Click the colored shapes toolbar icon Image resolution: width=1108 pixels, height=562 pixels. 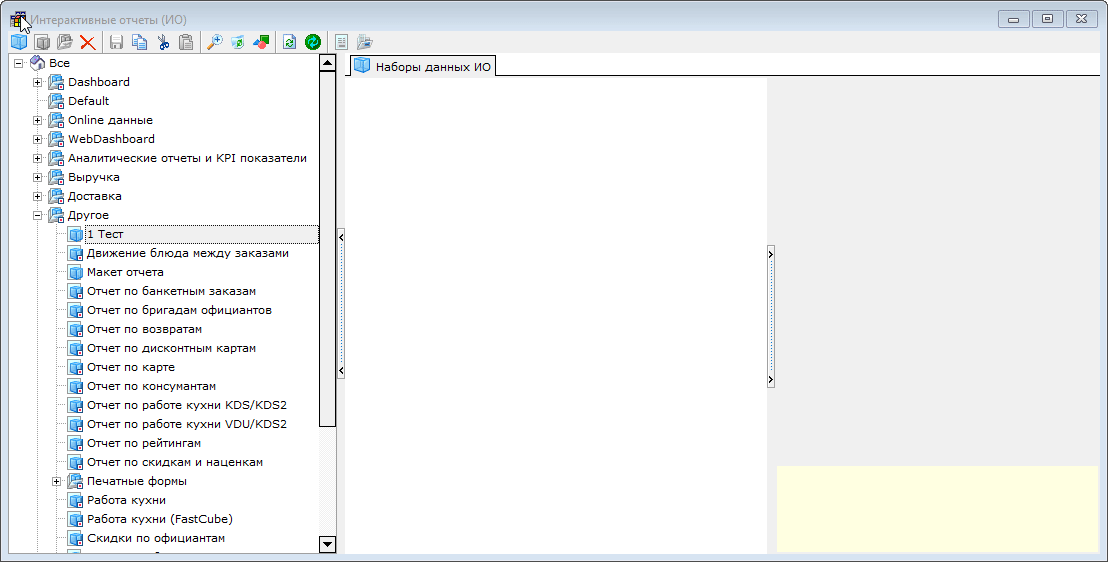(261, 42)
